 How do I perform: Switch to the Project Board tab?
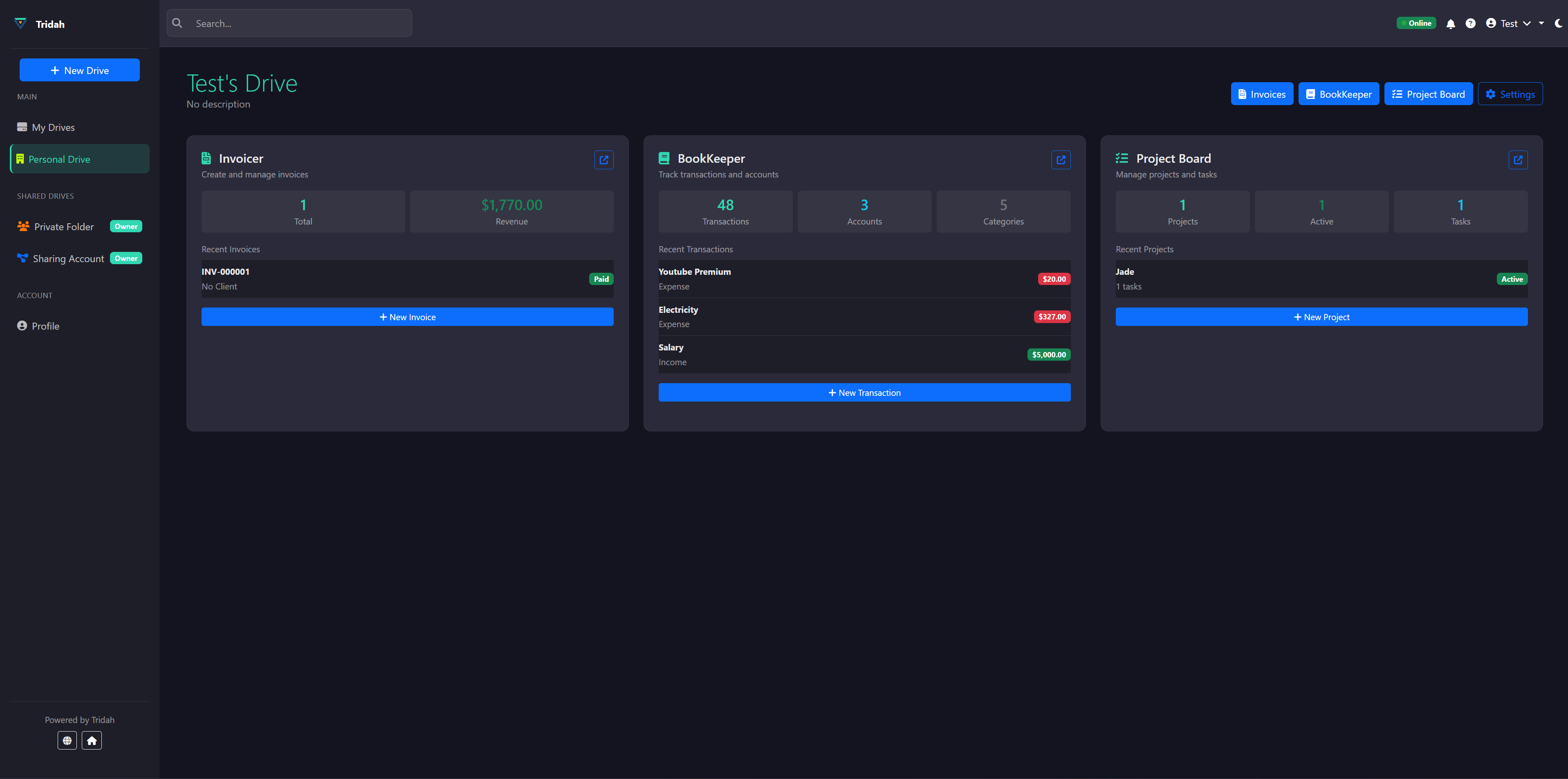point(1429,94)
